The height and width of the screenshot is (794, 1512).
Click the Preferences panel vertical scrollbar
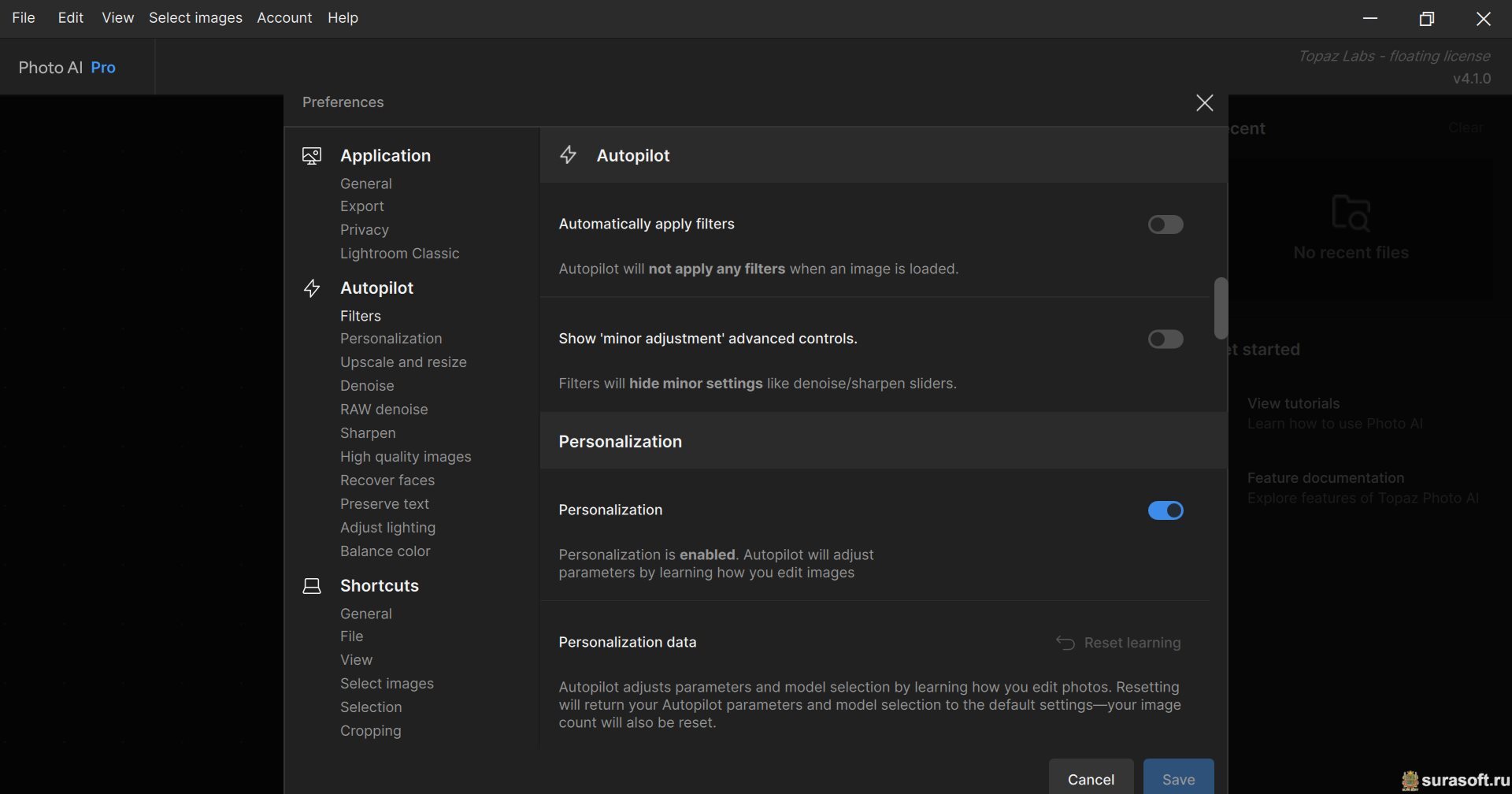(x=1221, y=307)
